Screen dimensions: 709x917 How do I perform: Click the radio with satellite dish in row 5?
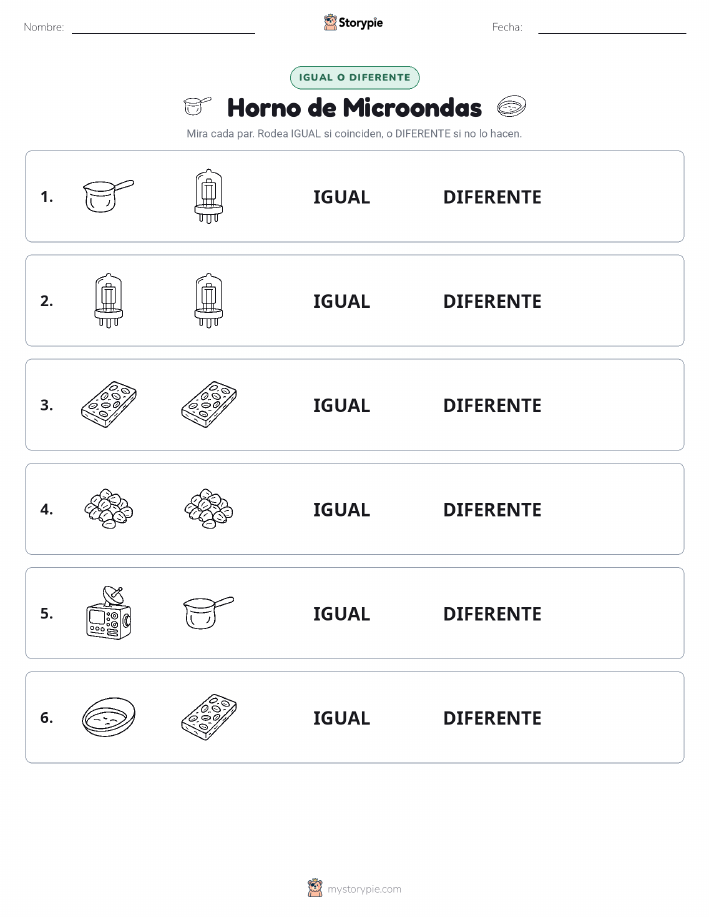pyautogui.click(x=108, y=613)
